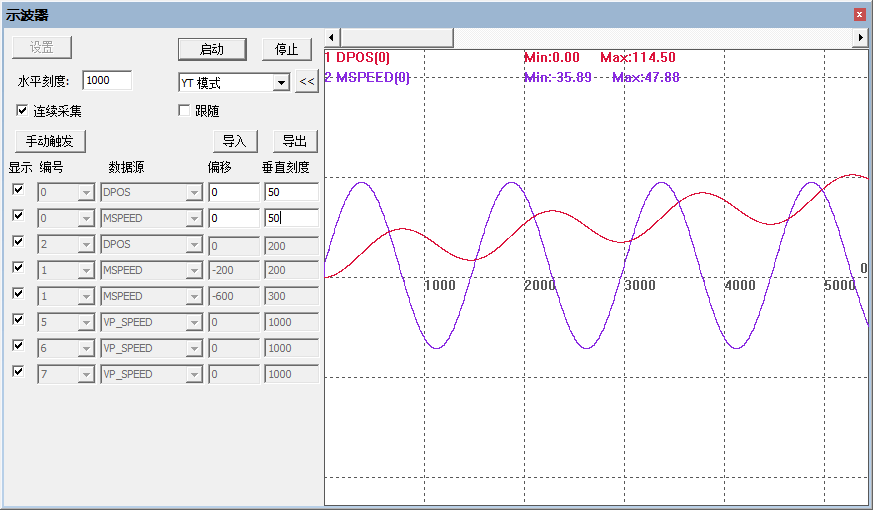
Task: Open the 数据源 MSPEED dropdown on the second row
Action: [194, 218]
